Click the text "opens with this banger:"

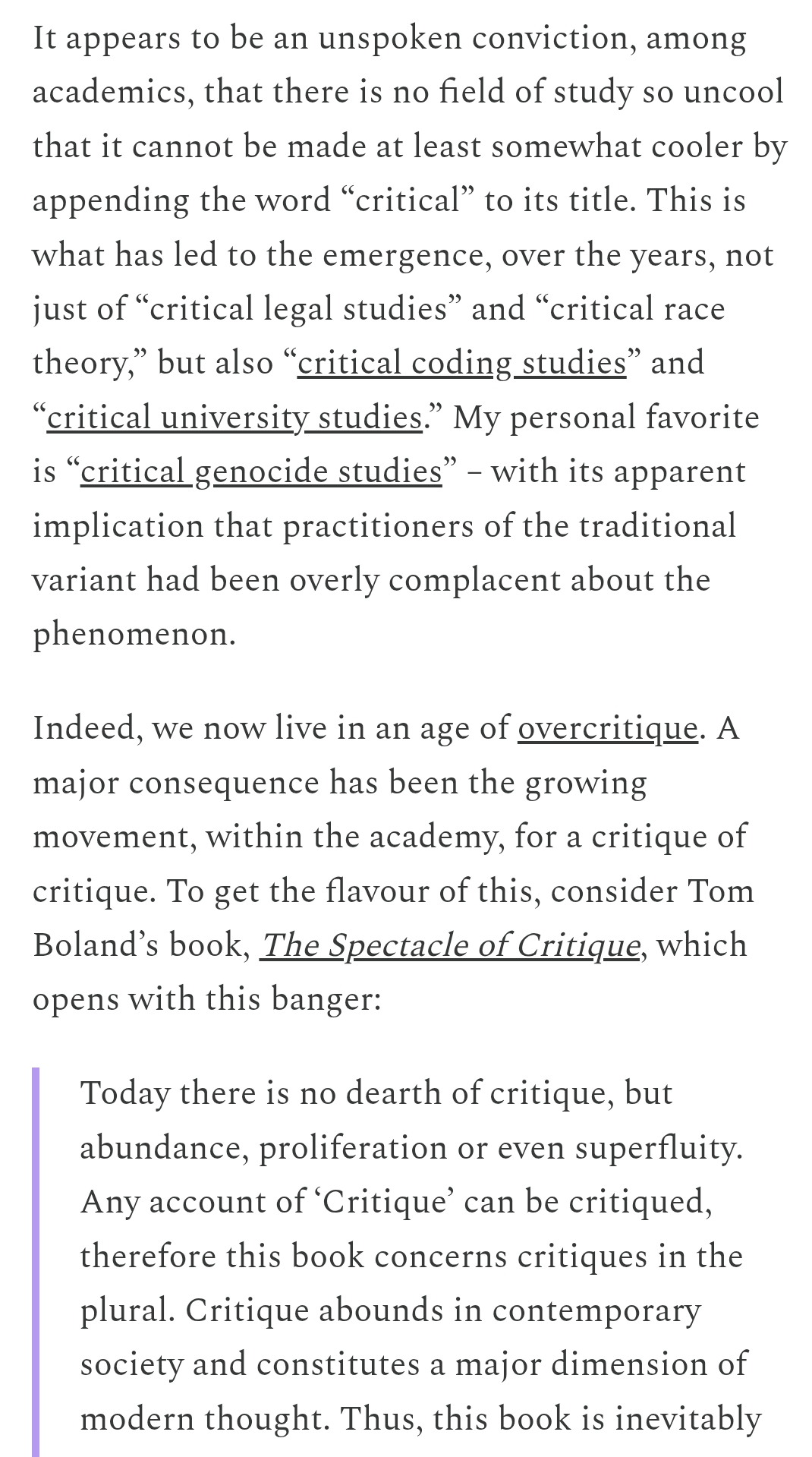tap(206, 999)
